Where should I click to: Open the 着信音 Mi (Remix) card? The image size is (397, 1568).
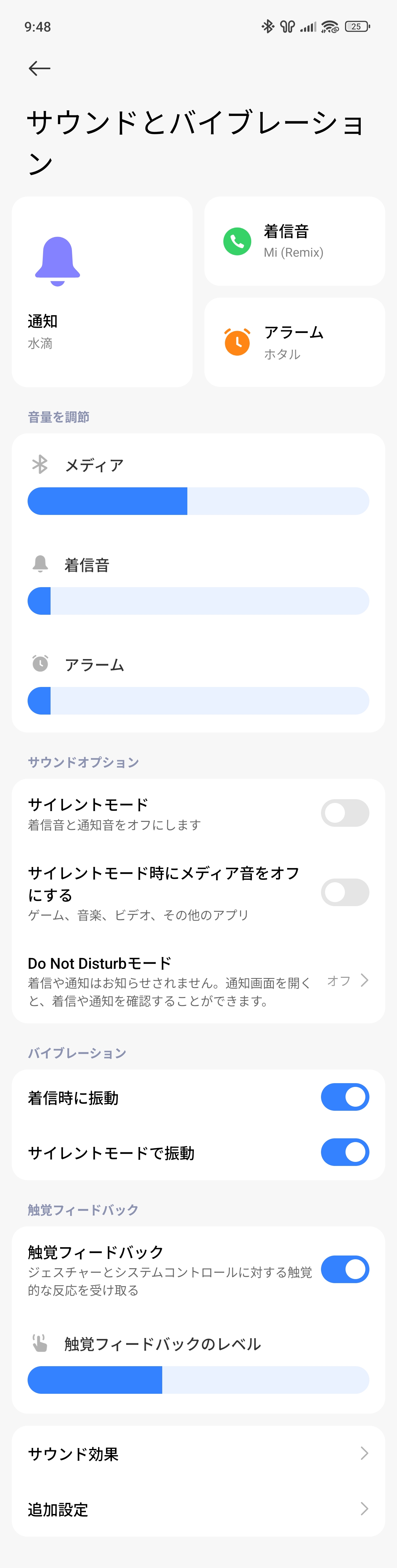pos(295,242)
